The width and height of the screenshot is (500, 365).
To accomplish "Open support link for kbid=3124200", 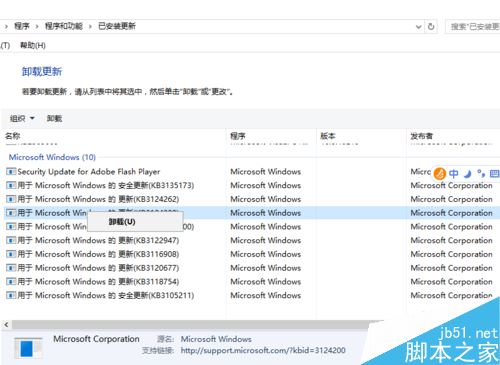I will pos(263,350).
